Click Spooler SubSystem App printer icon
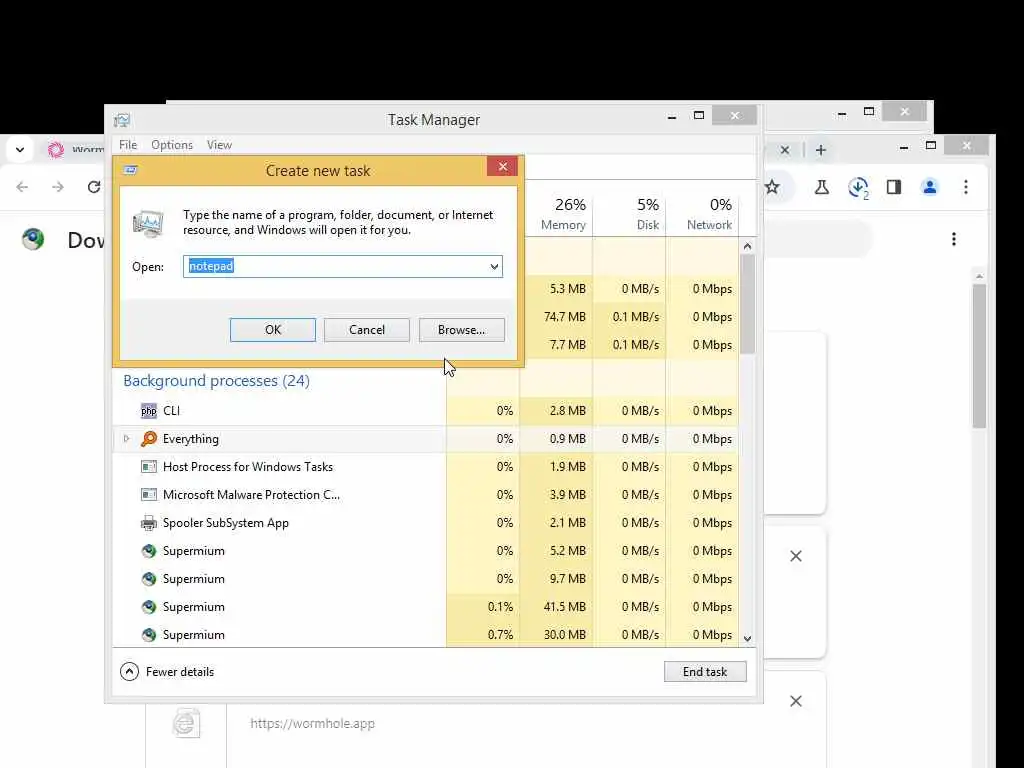This screenshot has height=768, width=1024. (149, 523)
